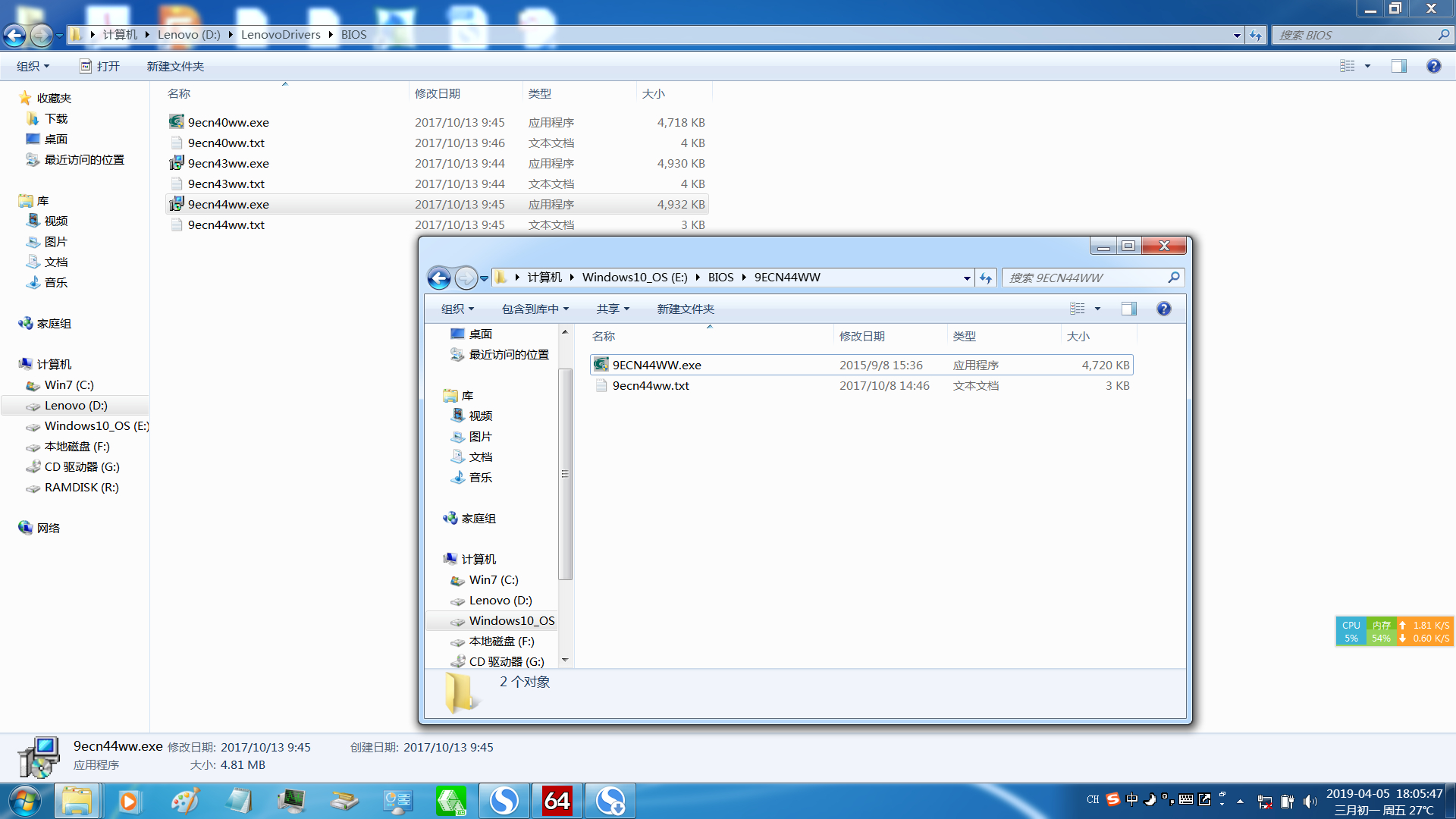The width and height of the screenshot is (1456, 819).
Task: Open 共享 menu in foreground window
Action: point(612,309)
